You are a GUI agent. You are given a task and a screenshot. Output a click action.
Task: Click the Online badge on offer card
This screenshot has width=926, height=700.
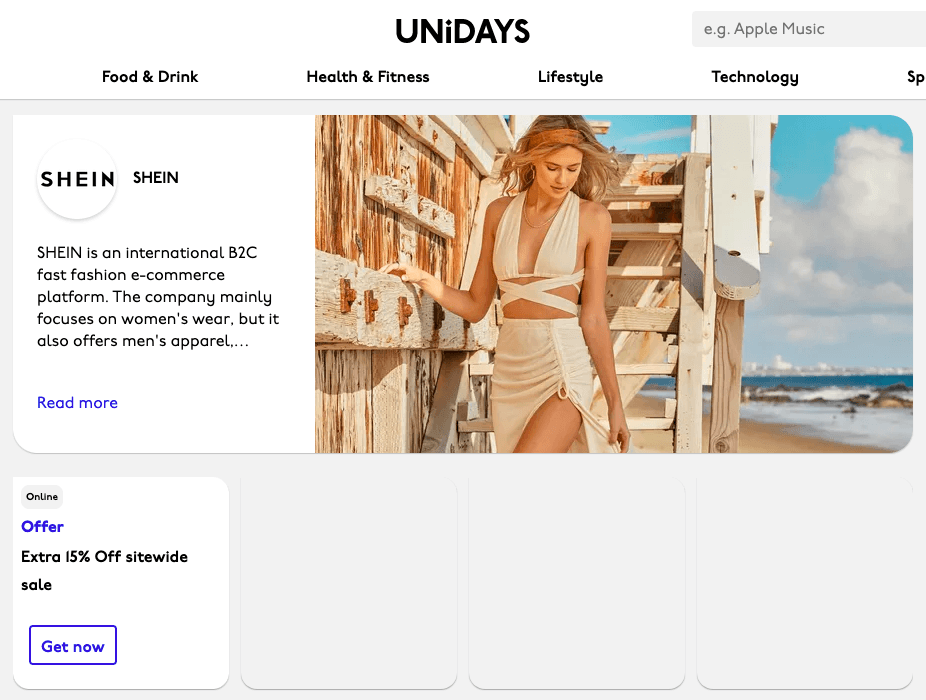[42, 497]
